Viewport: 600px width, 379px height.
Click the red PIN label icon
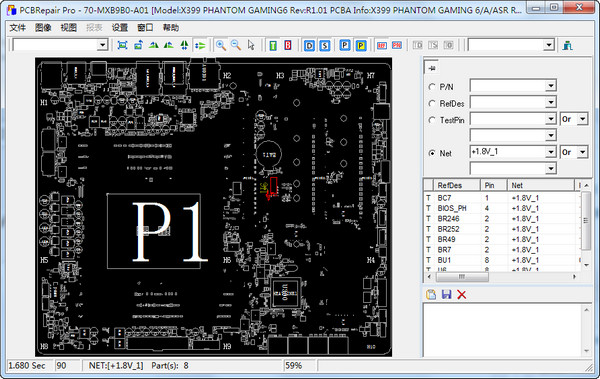(397, 46)
